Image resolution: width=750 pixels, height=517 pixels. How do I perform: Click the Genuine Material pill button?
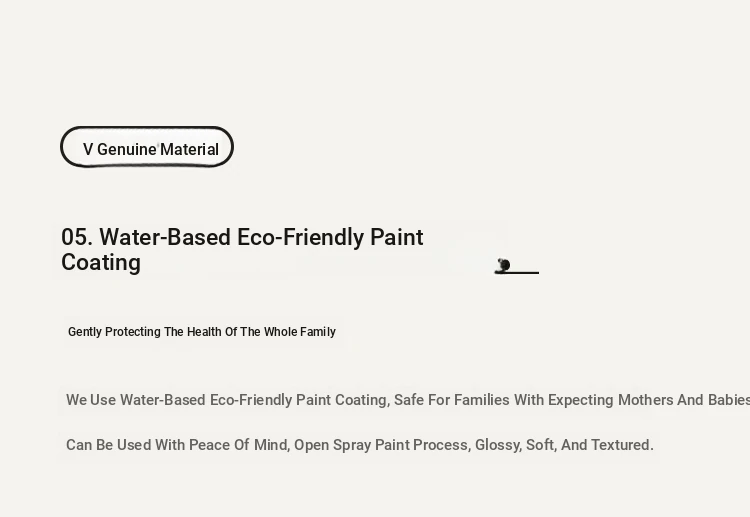147,147
